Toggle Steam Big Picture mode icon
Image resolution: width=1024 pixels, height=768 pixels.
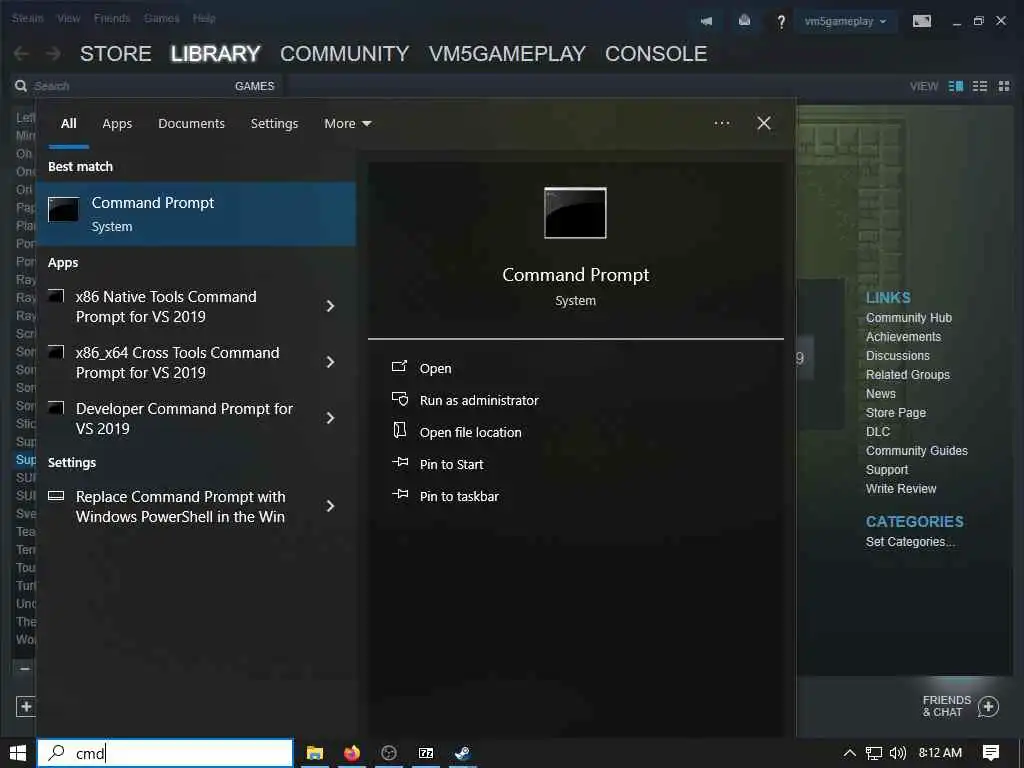[x=921, y=21]
